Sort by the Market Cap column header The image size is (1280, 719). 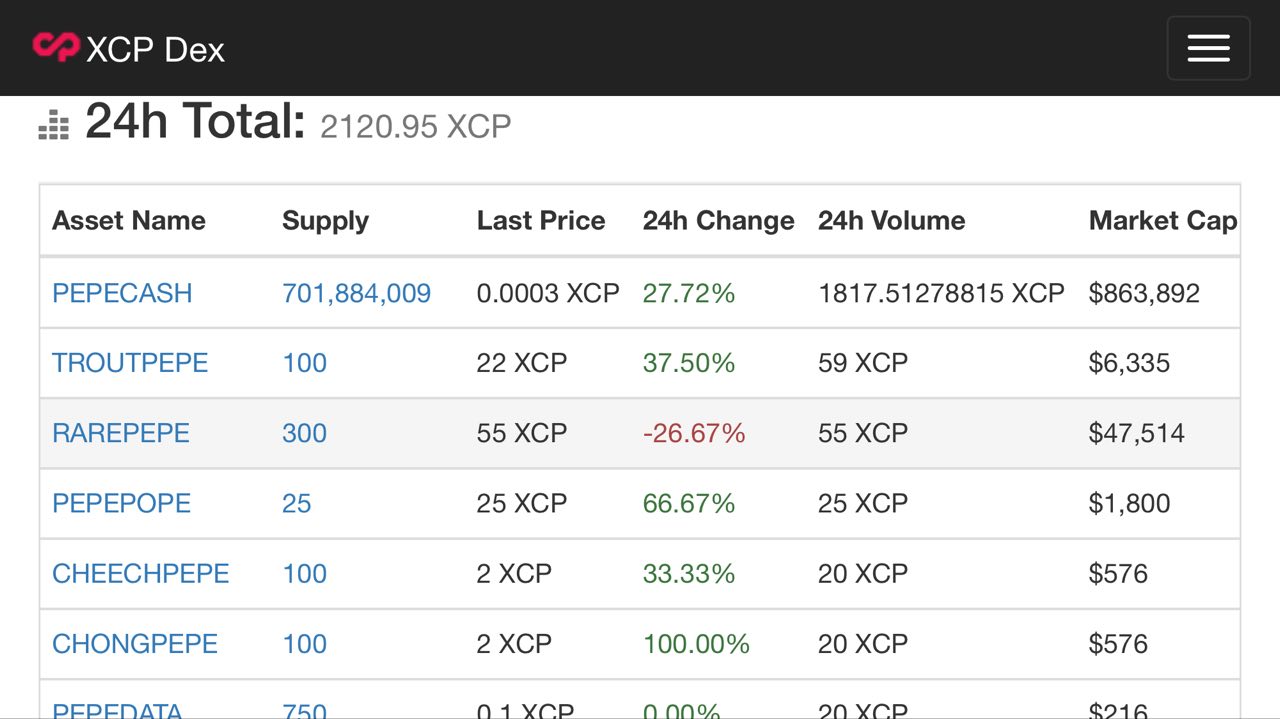coord(1163,221)
